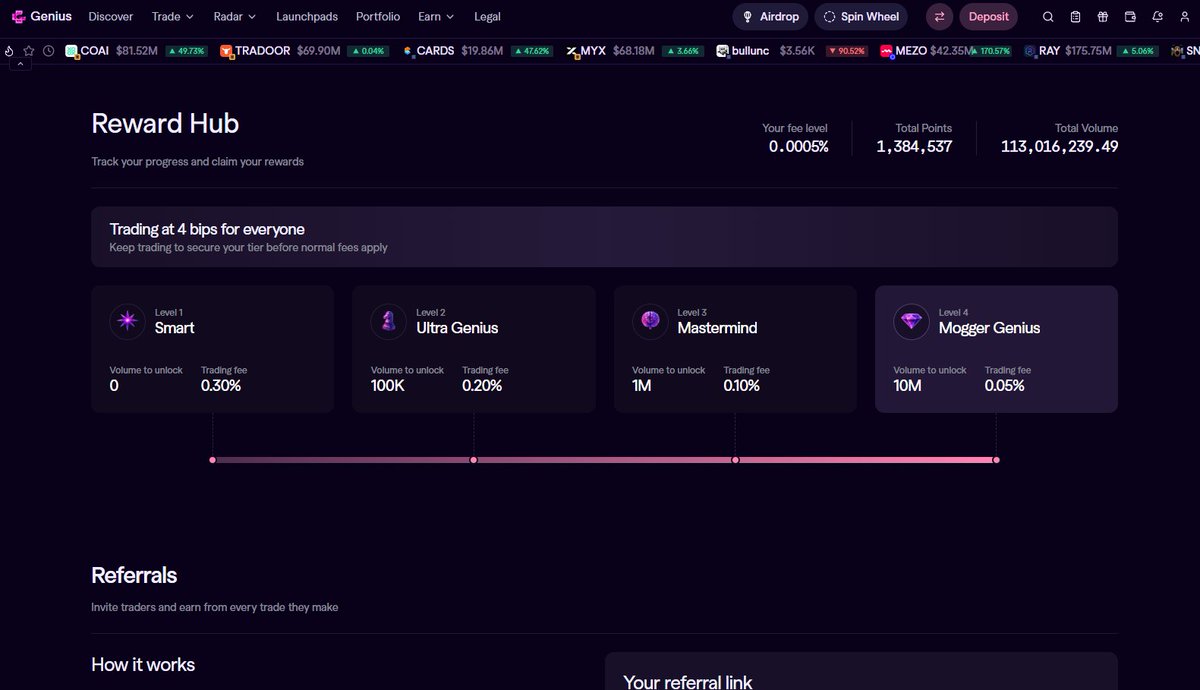
Task: Click the Mastermind brain icon
Action: (x=651, y=321)
